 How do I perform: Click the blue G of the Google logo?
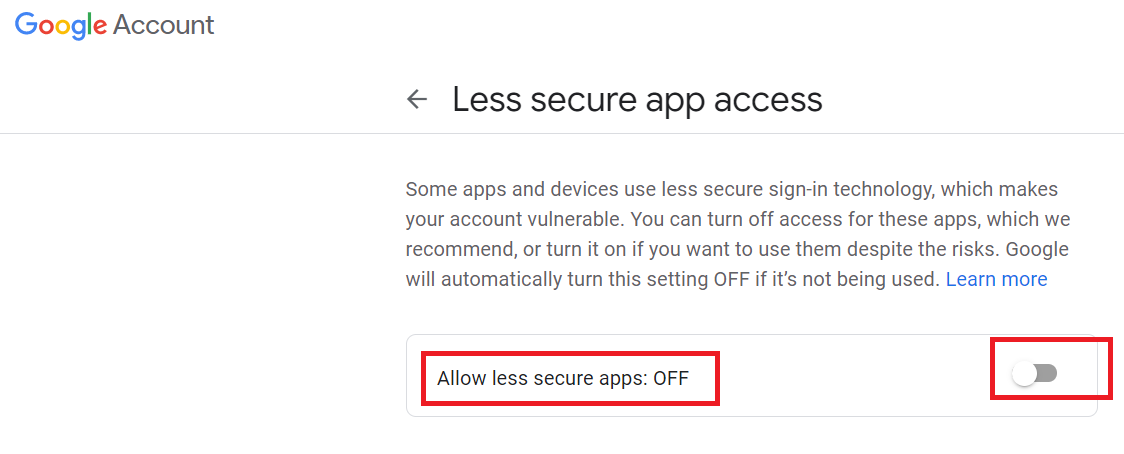(27, 25)
